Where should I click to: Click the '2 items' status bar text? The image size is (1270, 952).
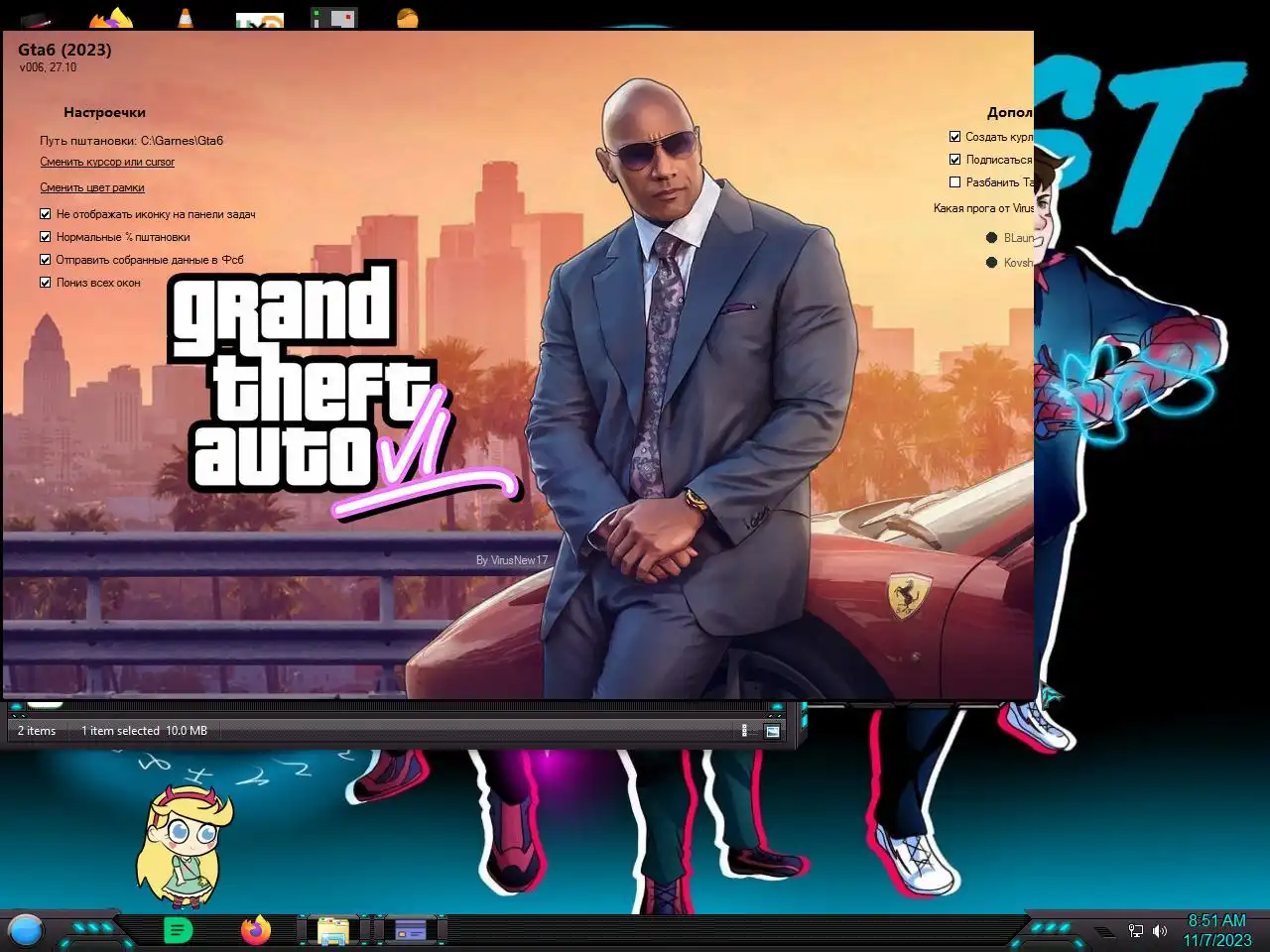pos(37,731)
